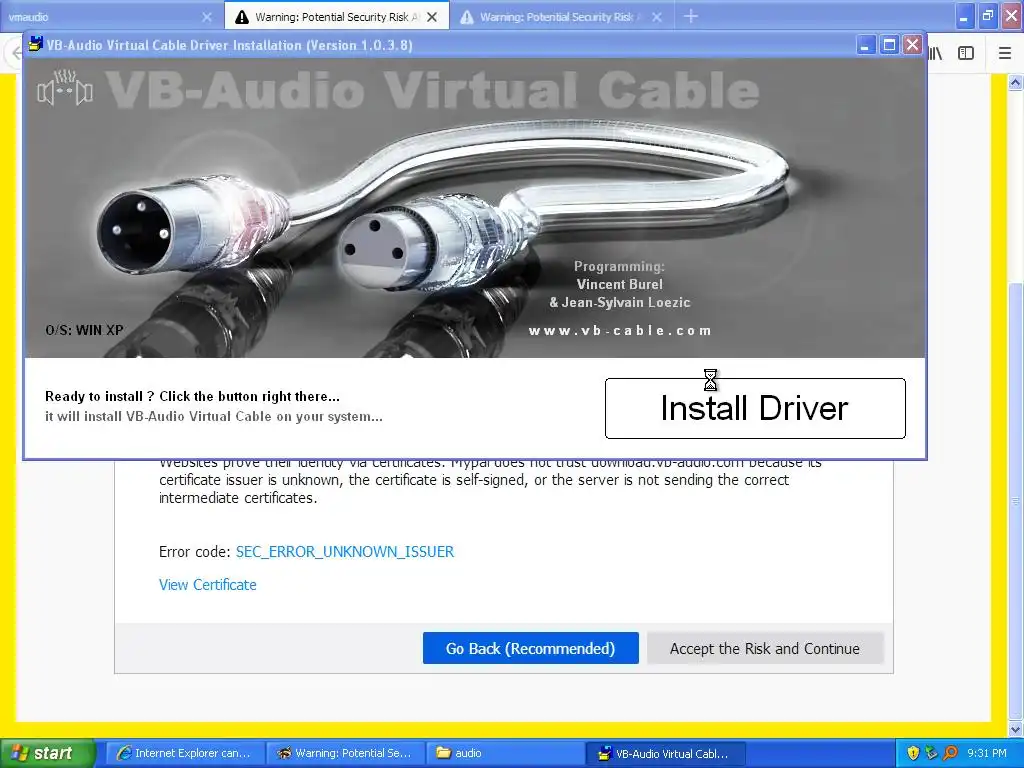
Task: Minimize the VB-Audio installer window
Action: [865, 44]
